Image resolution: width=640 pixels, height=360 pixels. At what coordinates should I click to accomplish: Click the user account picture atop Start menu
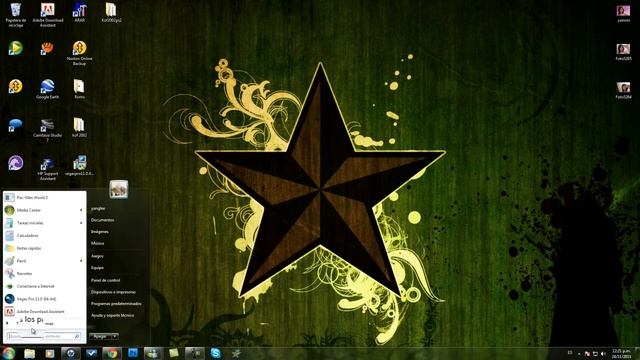(x=119, y=189)
